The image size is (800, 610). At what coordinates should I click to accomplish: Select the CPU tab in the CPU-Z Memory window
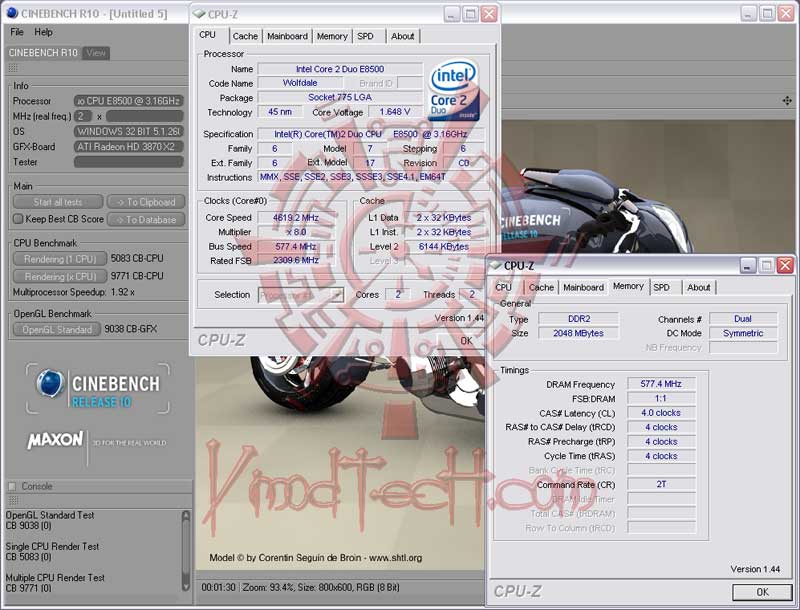tap(504, 287)
